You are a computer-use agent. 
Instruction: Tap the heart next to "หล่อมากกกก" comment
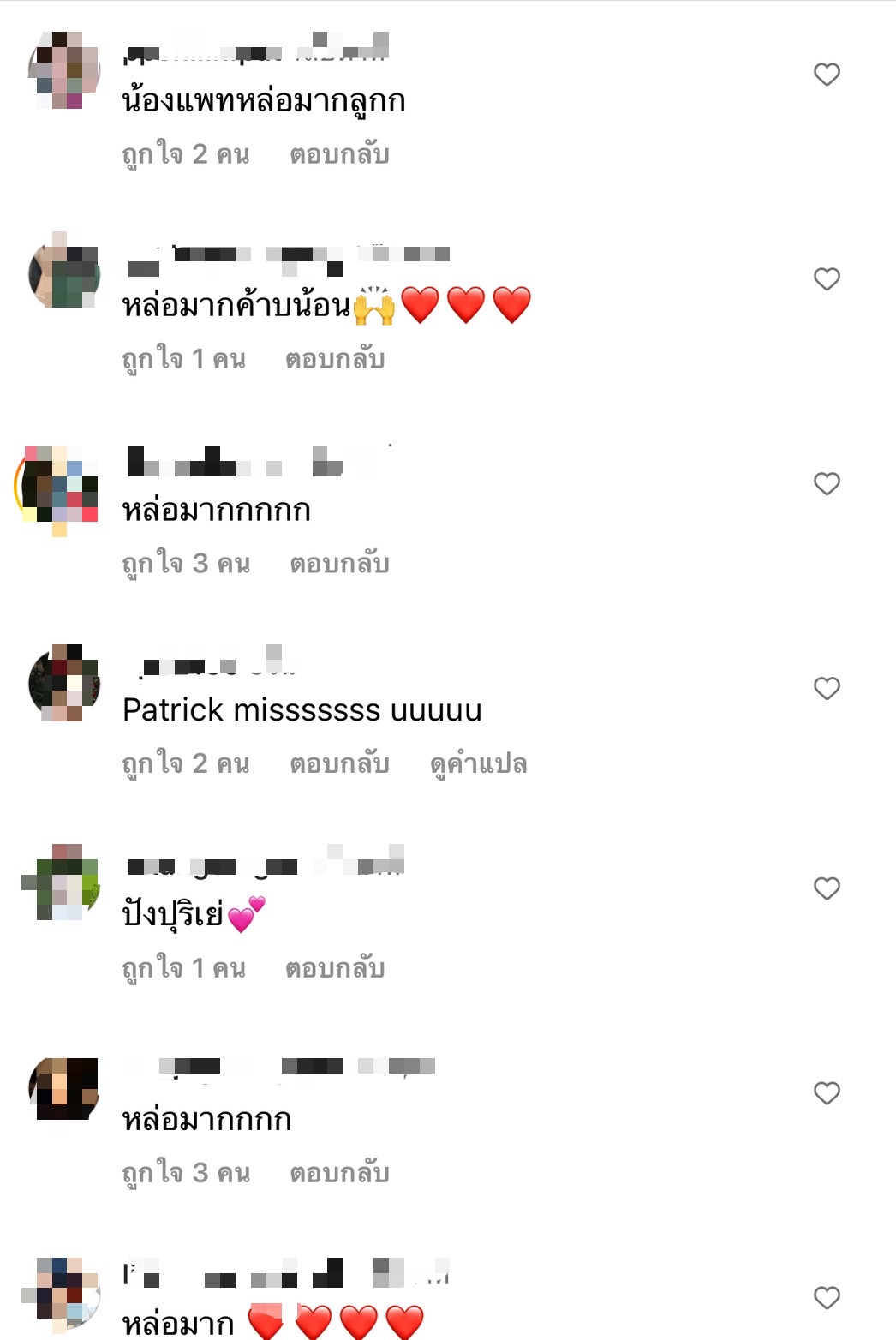(x=827, y=1093)
